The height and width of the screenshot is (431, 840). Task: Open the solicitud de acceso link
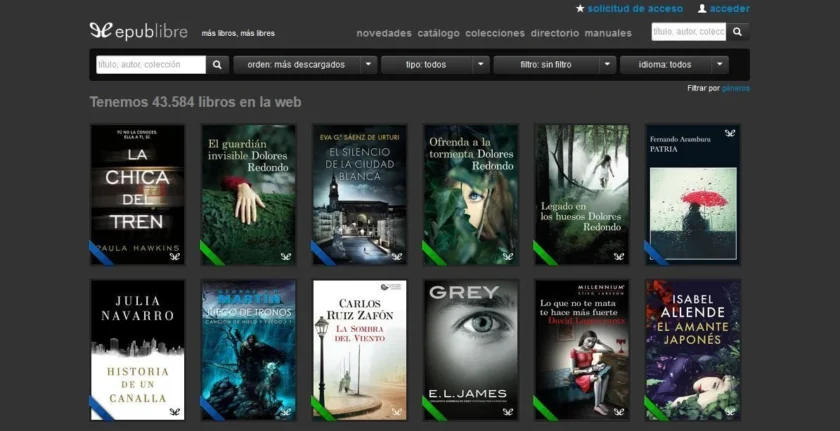coord(635,9)
